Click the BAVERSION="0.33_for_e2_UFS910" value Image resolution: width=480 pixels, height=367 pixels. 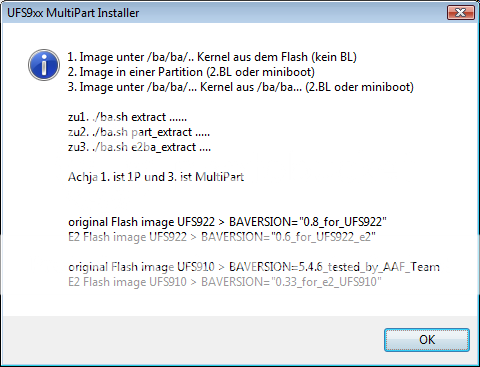(x=291, y=282)
